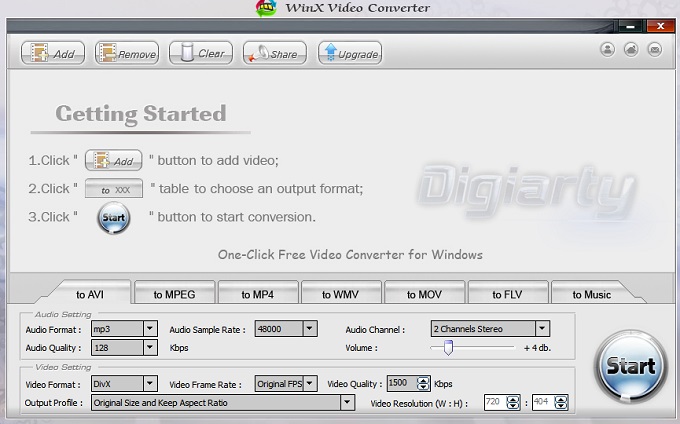Click the '+ 4 db.' volume value

[537, 348]
